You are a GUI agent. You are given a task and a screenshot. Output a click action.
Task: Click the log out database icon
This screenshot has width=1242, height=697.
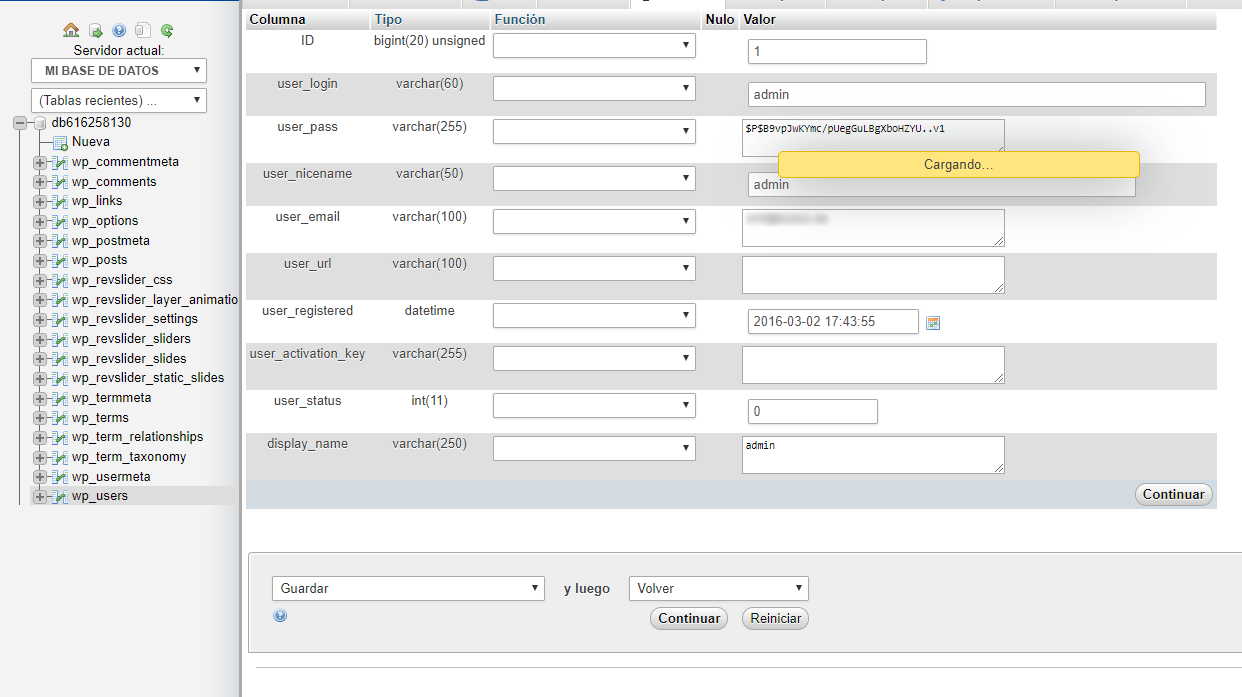[95, 31]
